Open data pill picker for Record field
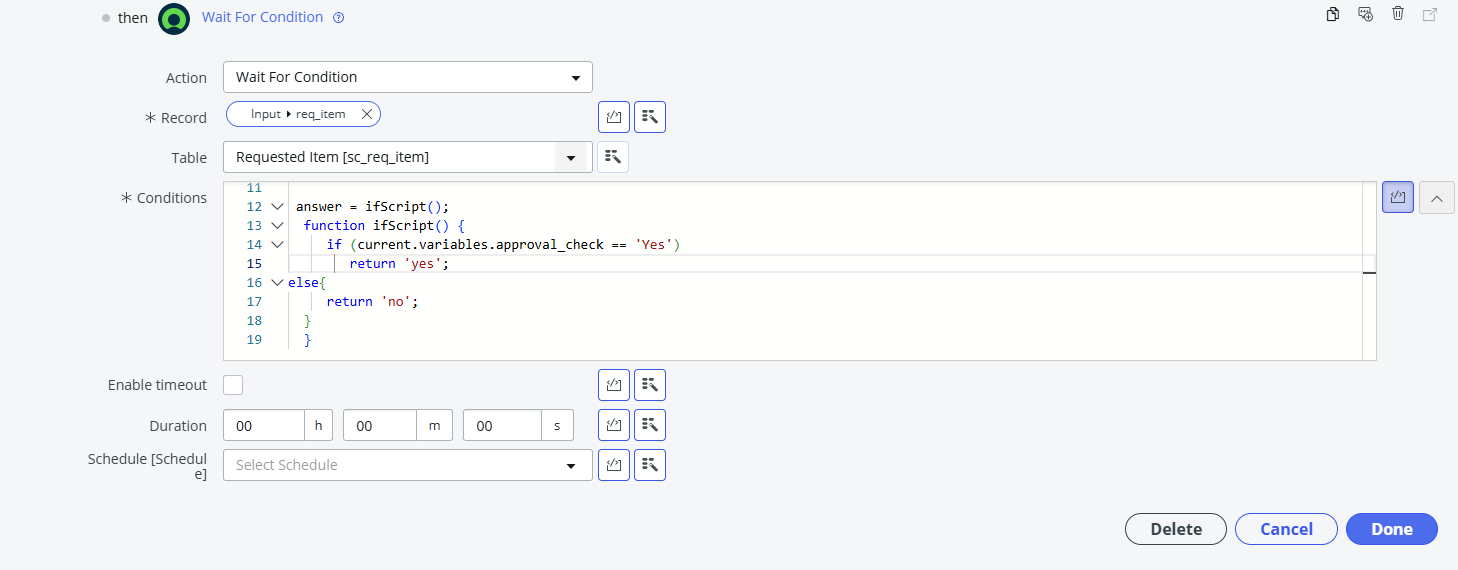The width and height of the screenshot is (1458, 570). tap(650, 117)
